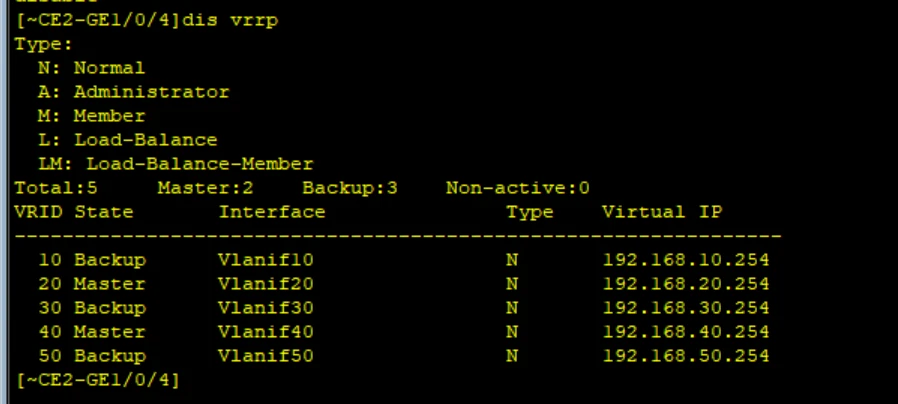Click the Vlanif50 interface entry
The width and height of the screenshot is (898, 404).
[x=266, y=356]
